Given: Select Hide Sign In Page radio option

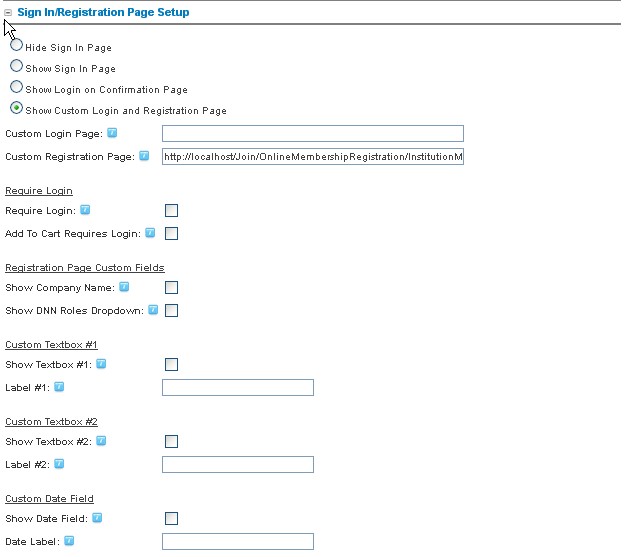Looking at the screenshot, I should (16, 45).
